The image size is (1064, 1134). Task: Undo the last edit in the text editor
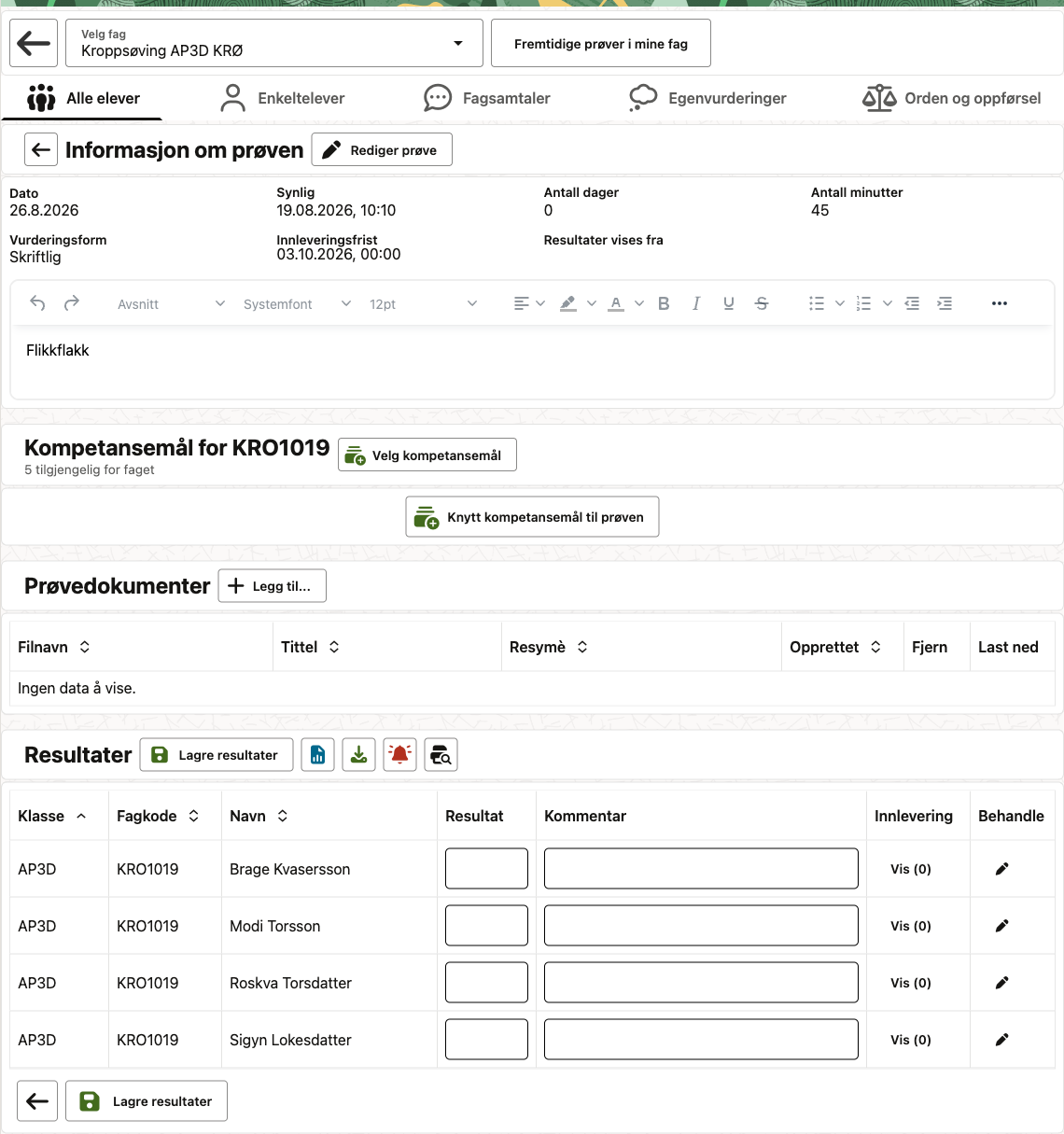pos(37,303)
